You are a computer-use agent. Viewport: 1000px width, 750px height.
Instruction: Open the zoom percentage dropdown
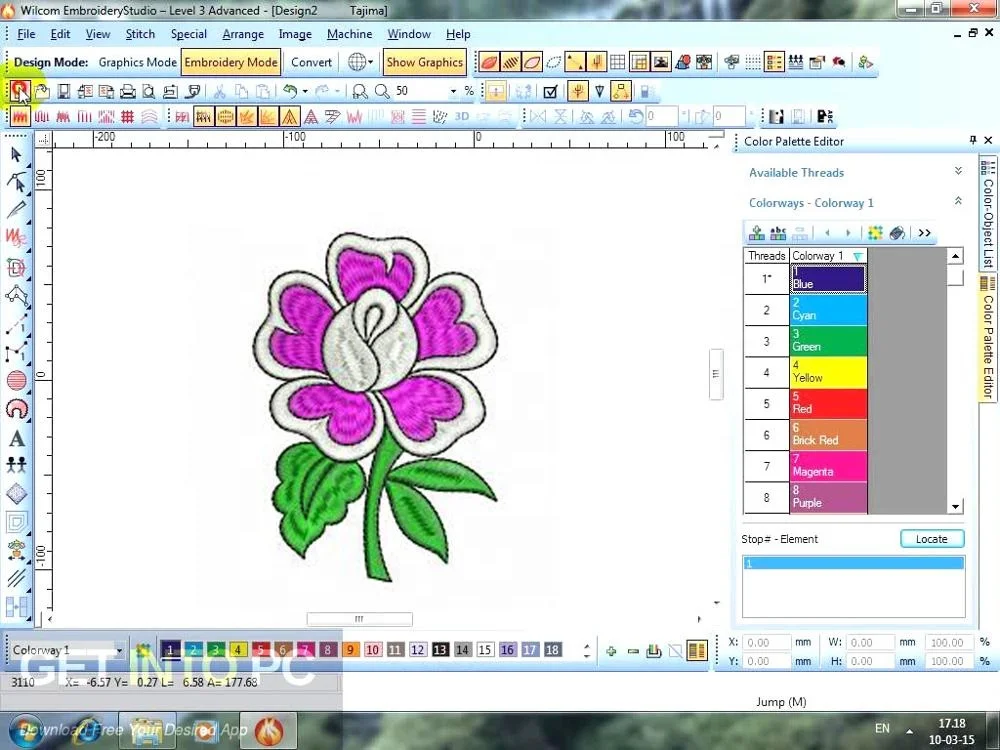click(453, 91)
